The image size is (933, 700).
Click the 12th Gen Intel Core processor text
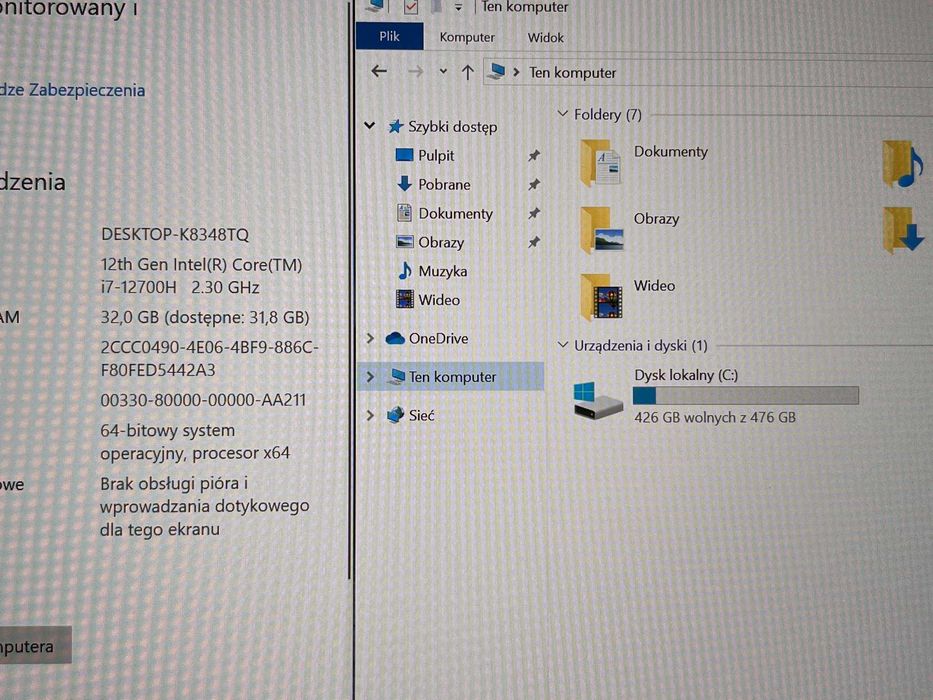tap(201, 276)
